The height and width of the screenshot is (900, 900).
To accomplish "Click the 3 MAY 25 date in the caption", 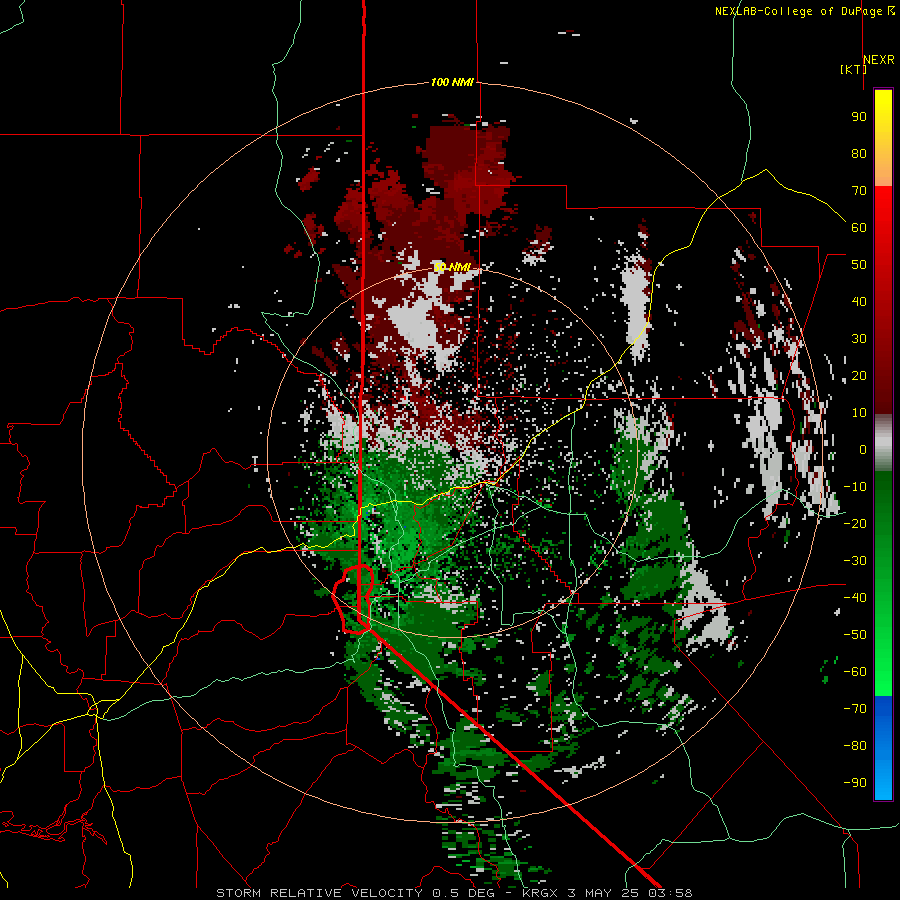I will 604,893.
